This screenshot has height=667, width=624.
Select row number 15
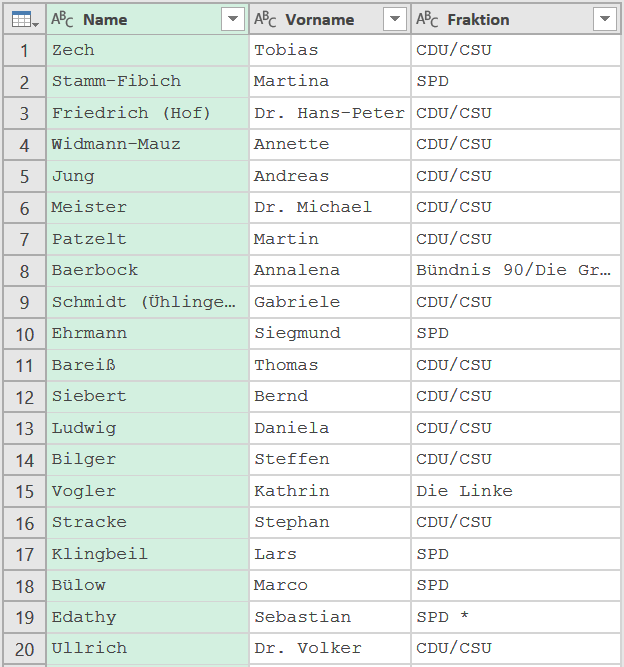tap(25, 491)
